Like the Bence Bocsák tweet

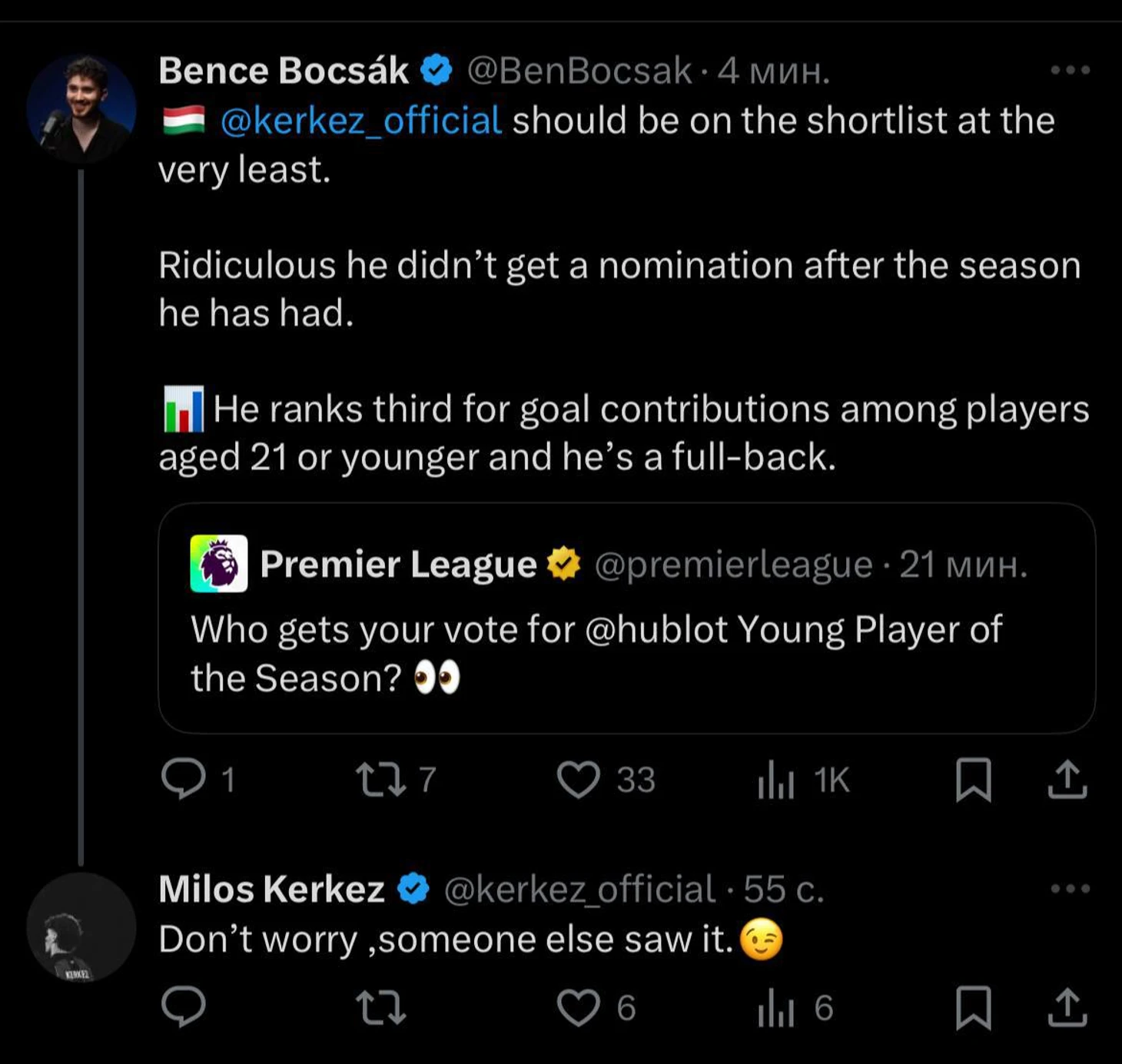point(578,779)
